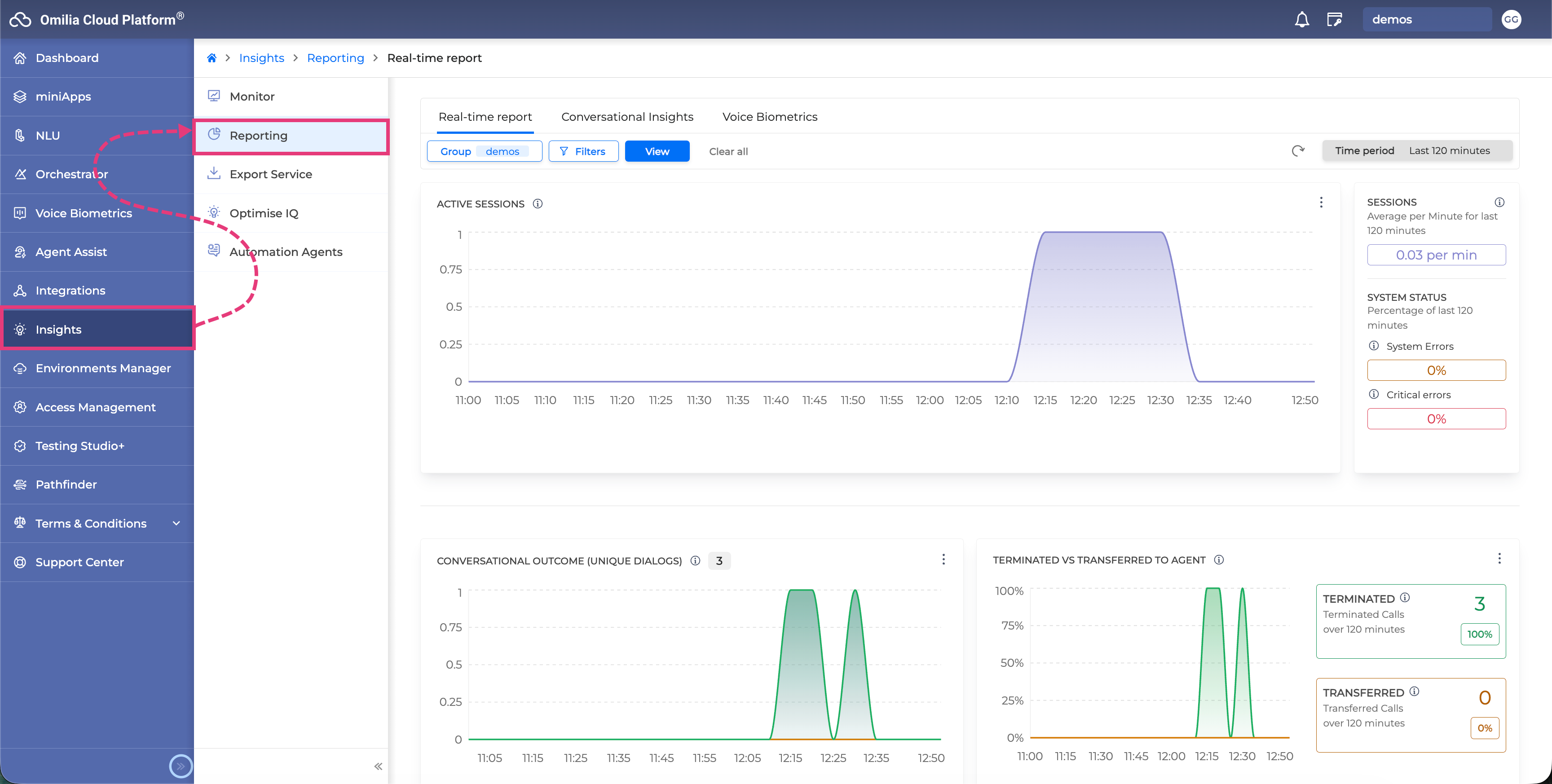Open the demos organization selector
The height and width of the screenshot is (784, 1552).
click(1427, 19)
